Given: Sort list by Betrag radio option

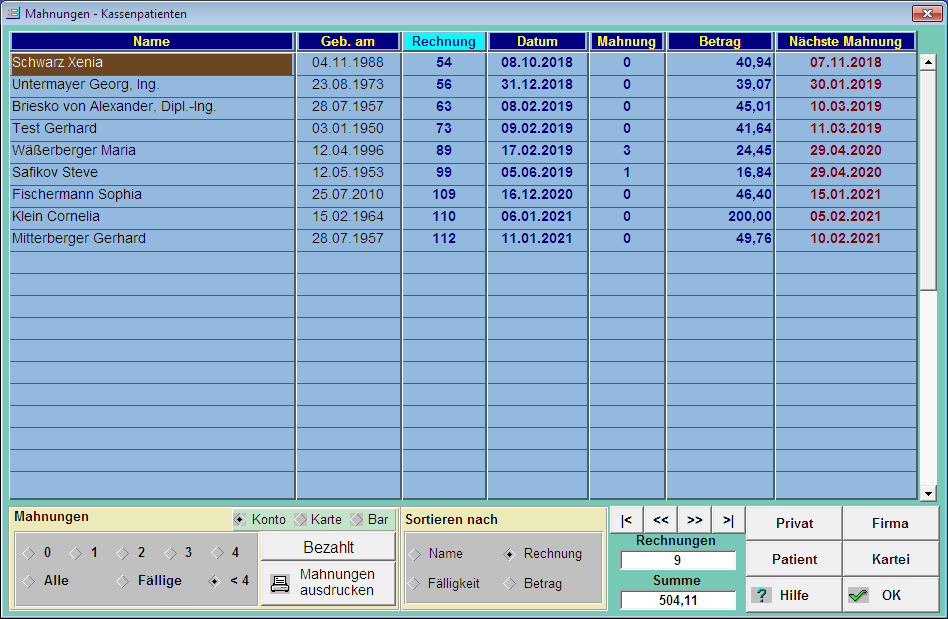Looking at the screenshot, I should (510, 584).
